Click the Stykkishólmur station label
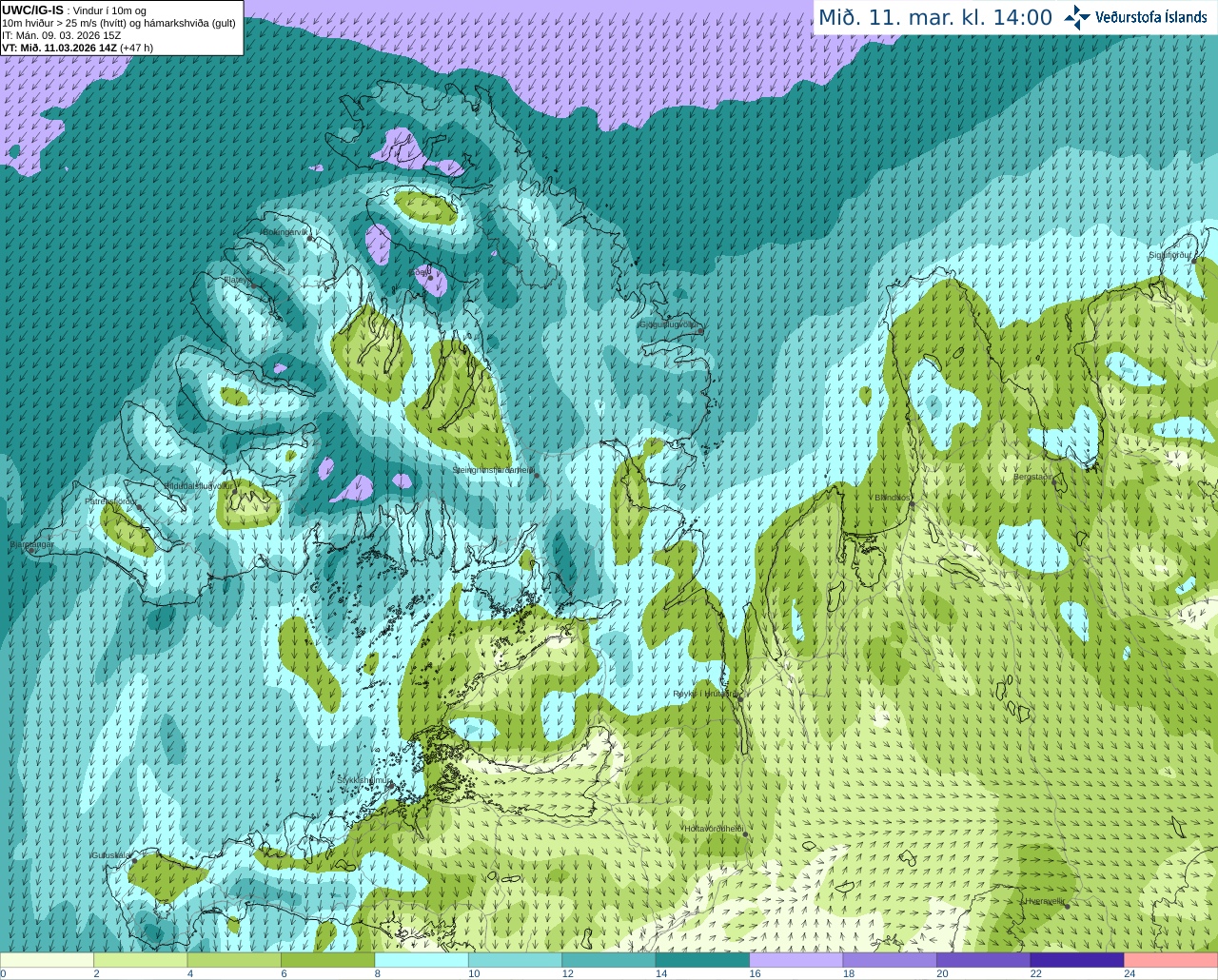Screen dimensions: 1218x980 click(363, 779)
